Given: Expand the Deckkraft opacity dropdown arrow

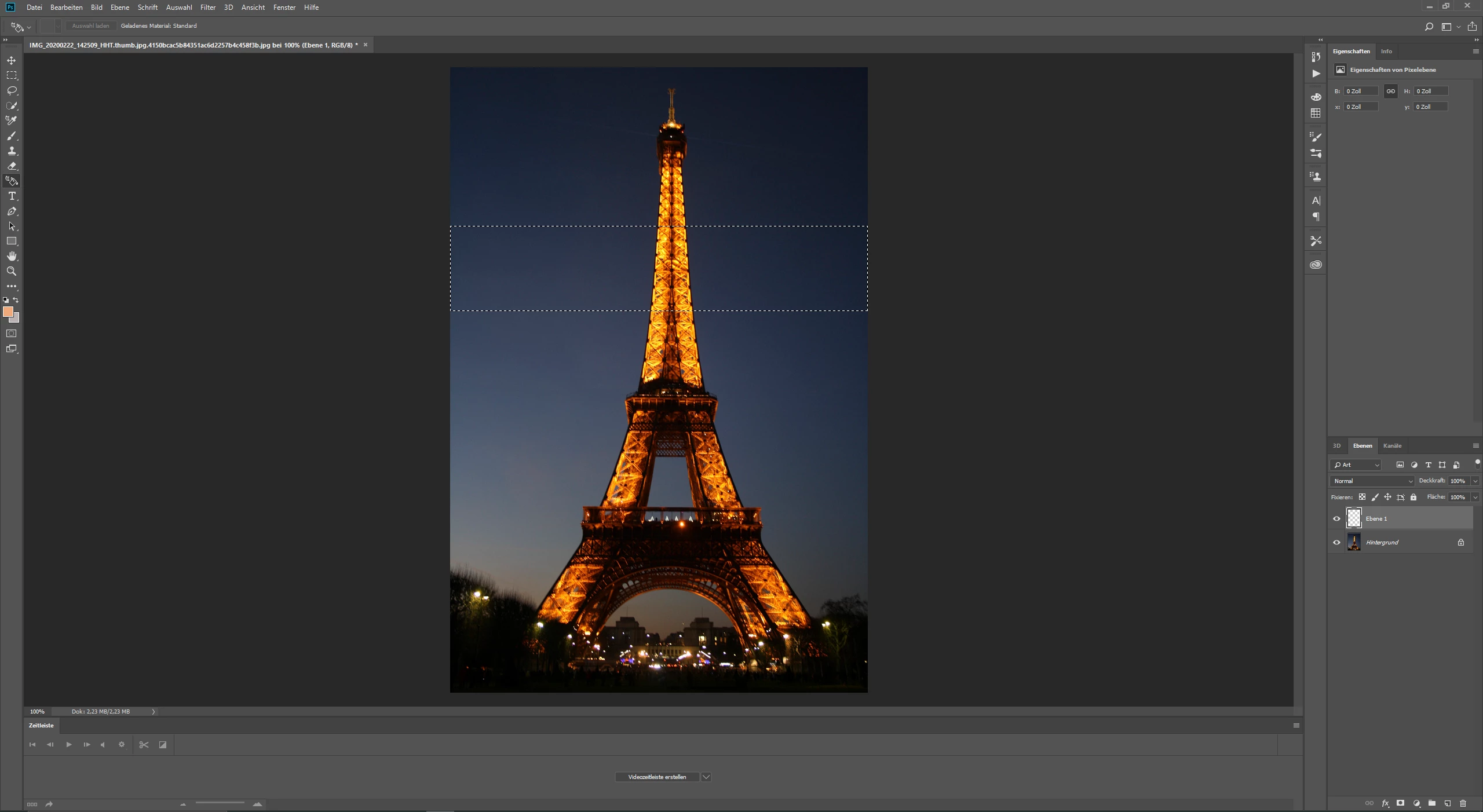Looking at the screenshot, I should [x=1475, y=481].
